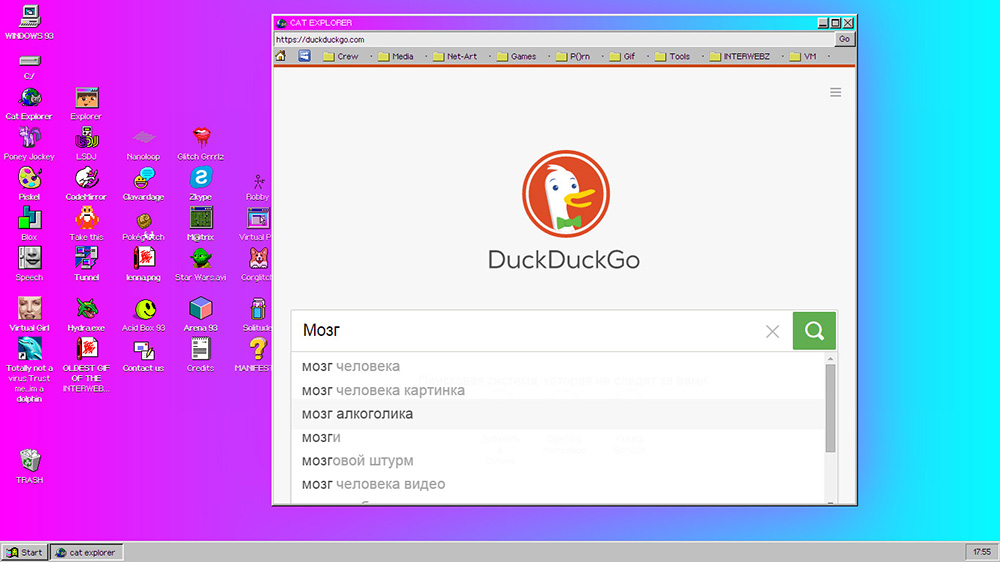Click the DuckDuckGo duck logo

566,194
